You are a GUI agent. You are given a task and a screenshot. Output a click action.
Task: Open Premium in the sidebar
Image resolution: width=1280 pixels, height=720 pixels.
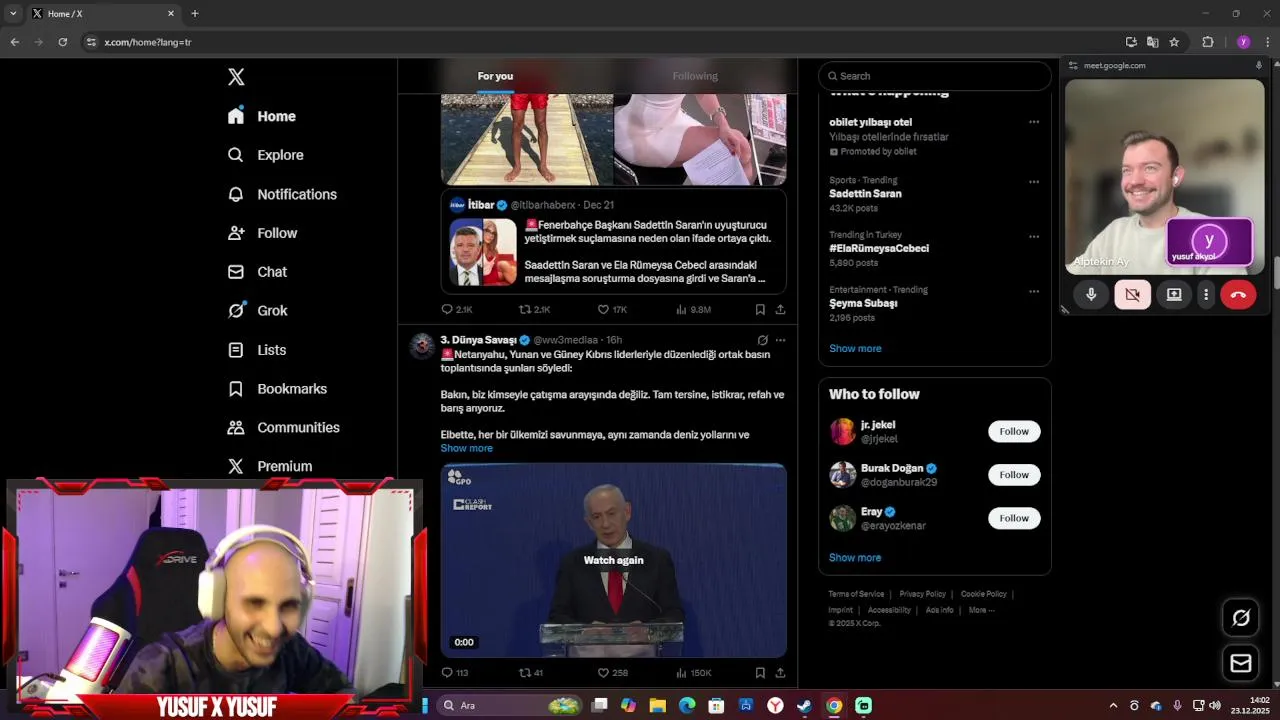270,467
